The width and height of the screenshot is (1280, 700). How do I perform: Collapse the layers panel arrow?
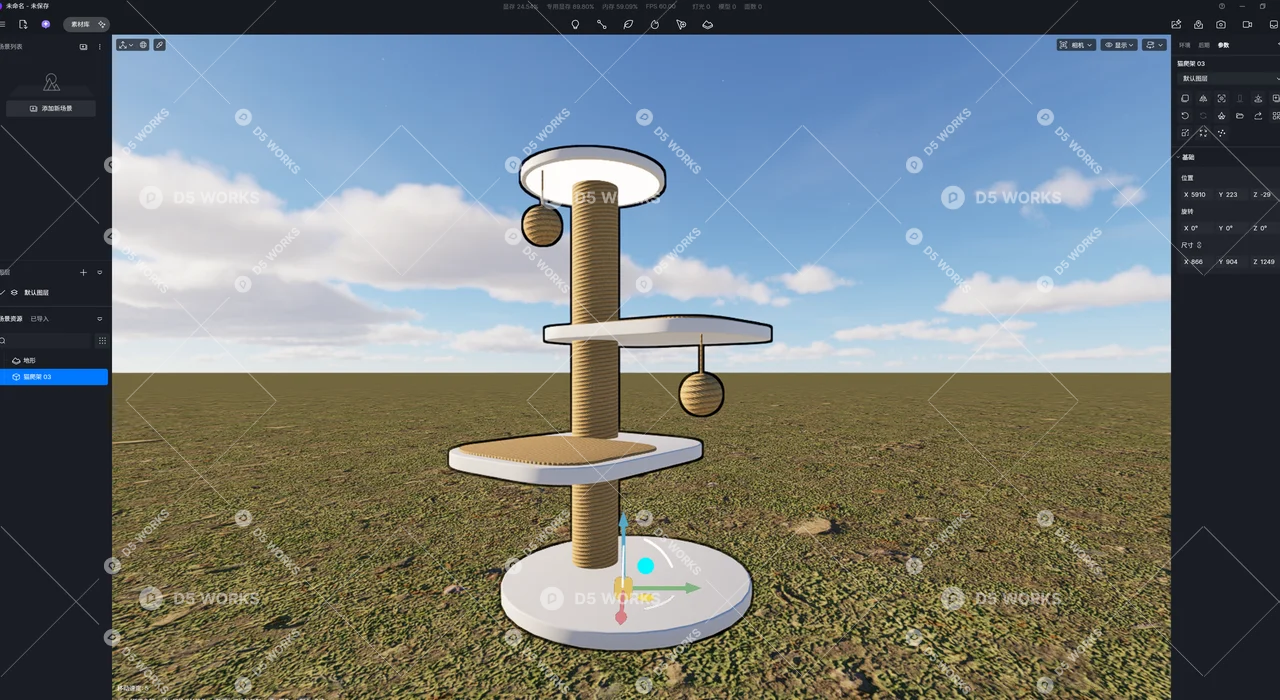[99, 272]
